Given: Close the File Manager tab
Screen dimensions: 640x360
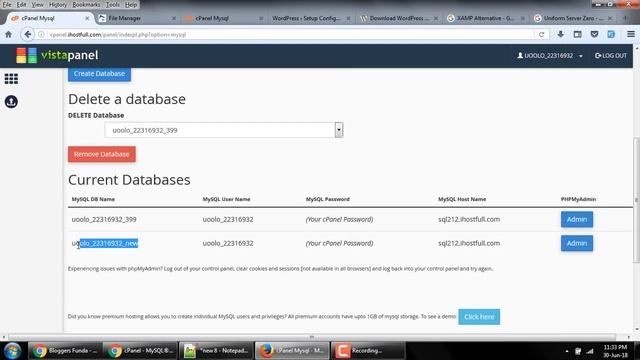Looking at the screenshot, I should point(174,18).
